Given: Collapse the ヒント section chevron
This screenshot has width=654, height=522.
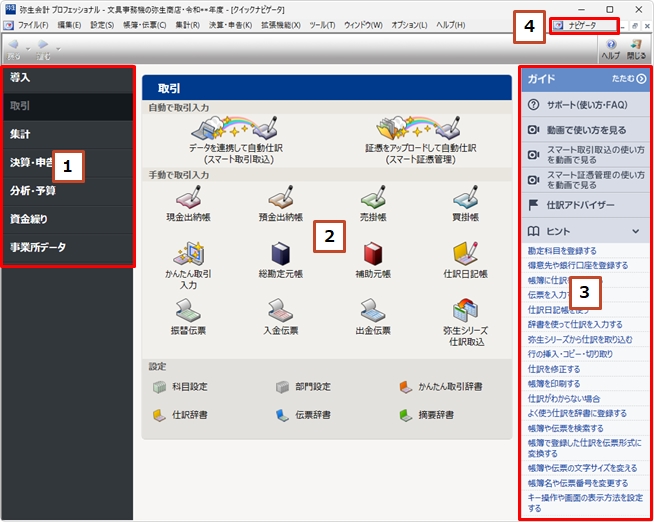Looking at the screenshot, I should click(x=635, y=231).
